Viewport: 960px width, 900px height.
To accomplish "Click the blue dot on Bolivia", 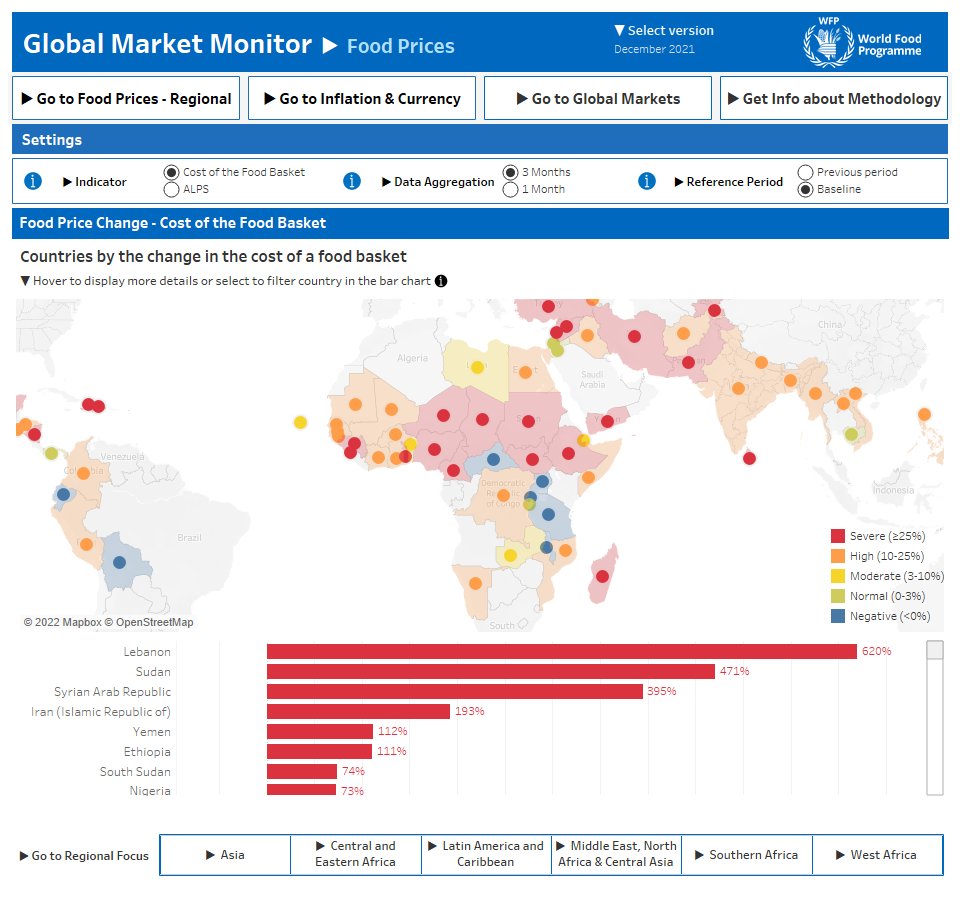I will pos(119,562).
